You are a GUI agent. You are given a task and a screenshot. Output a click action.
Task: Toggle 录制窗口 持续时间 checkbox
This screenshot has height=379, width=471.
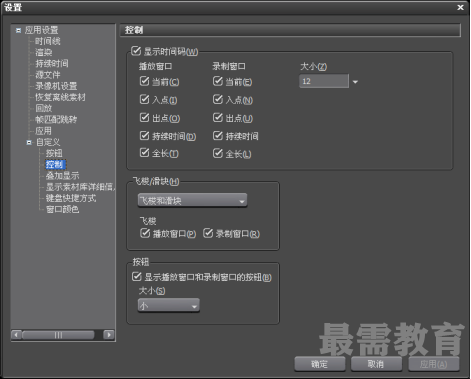click(x=218, y=135)
